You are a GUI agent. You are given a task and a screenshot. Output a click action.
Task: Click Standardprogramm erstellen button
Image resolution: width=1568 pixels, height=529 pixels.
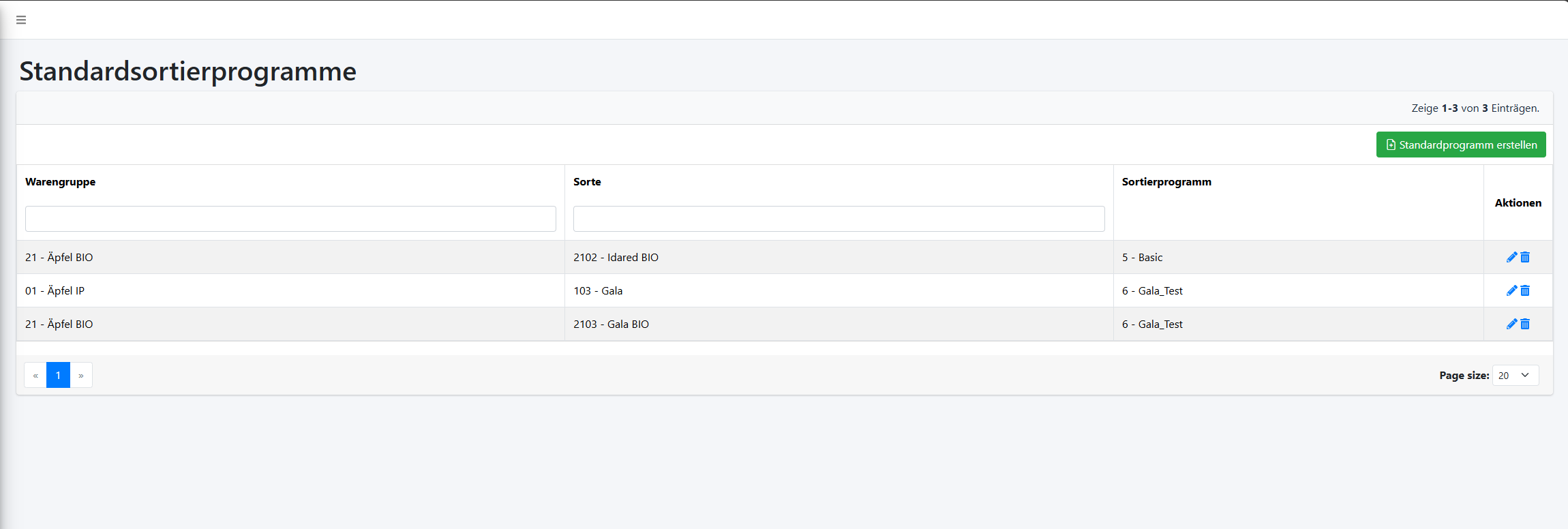click(1460, 145)
